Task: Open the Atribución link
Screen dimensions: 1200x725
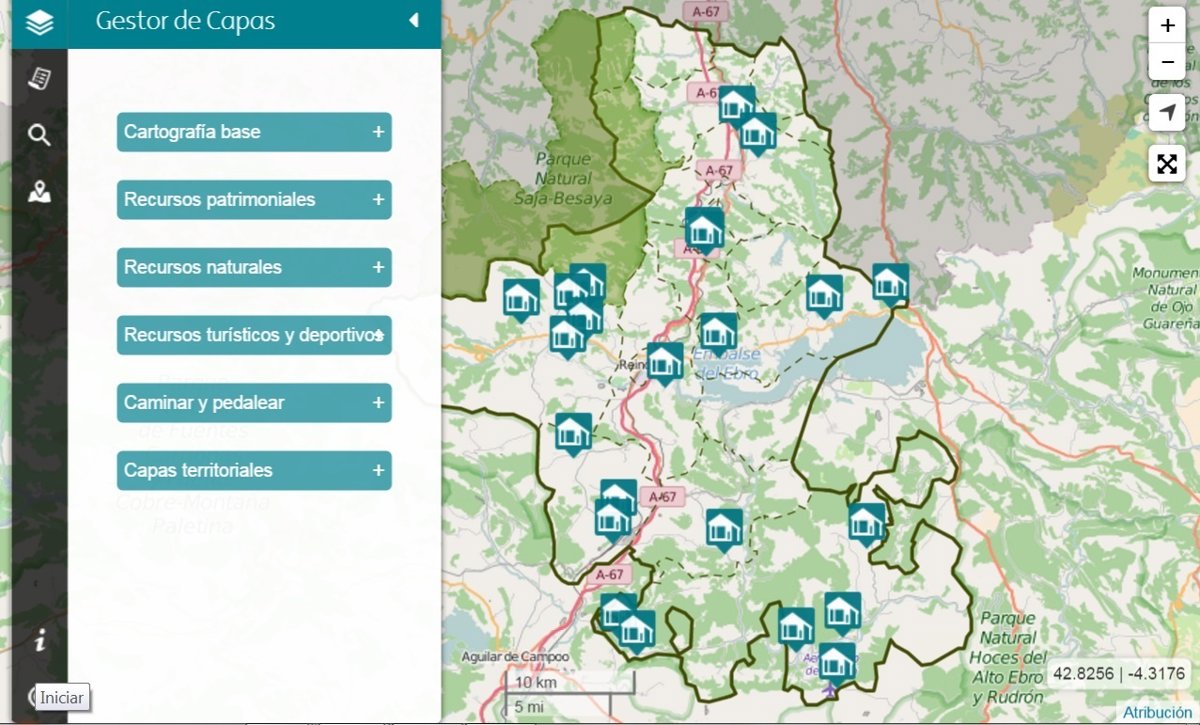Action: coord(1157,713)
